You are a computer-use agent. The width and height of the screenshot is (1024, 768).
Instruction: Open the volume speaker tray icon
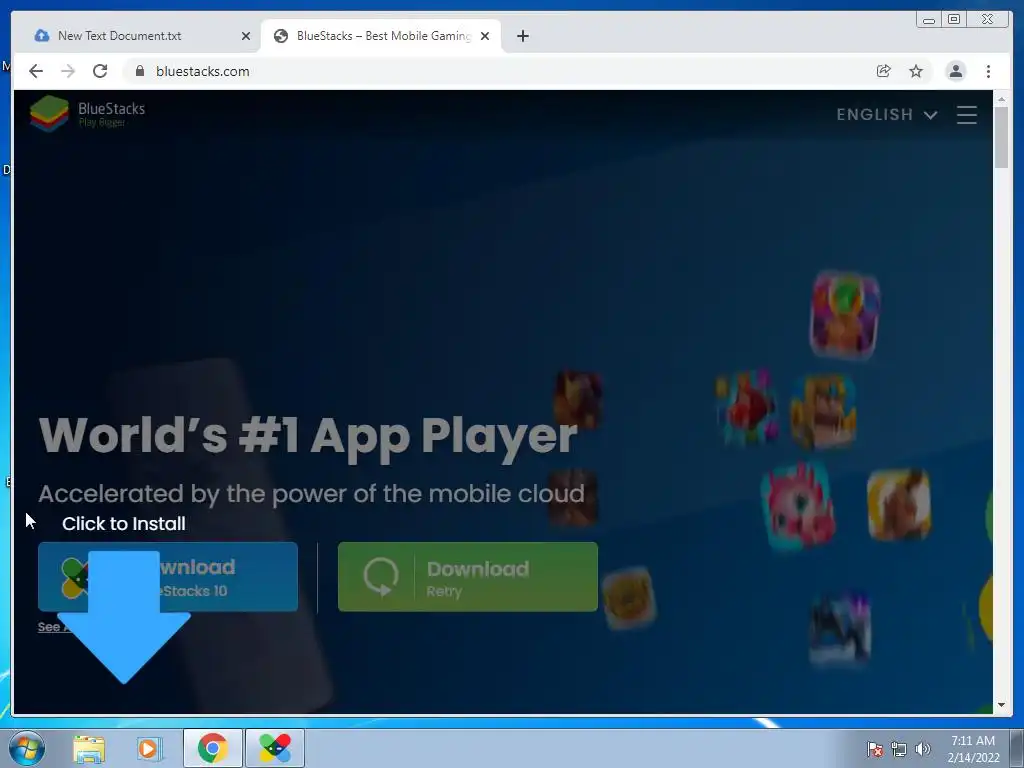click(x=922, y=749)
